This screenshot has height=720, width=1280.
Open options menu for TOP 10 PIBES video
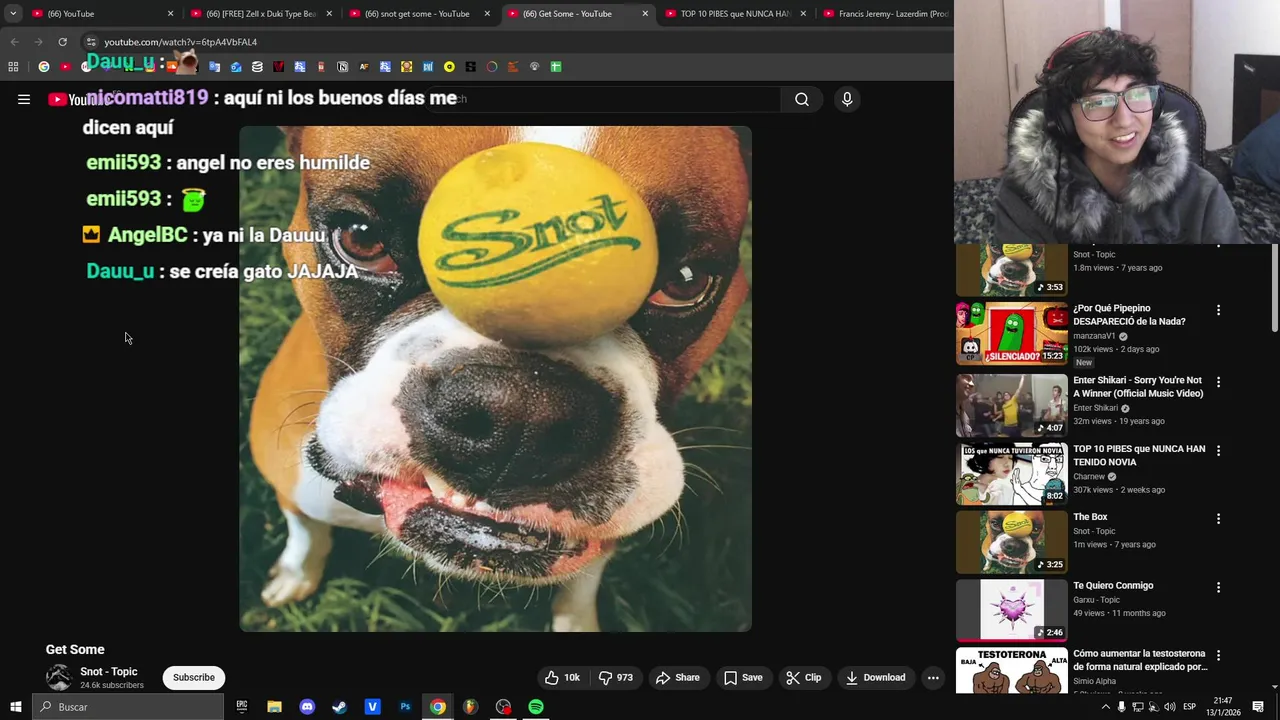1218,451
